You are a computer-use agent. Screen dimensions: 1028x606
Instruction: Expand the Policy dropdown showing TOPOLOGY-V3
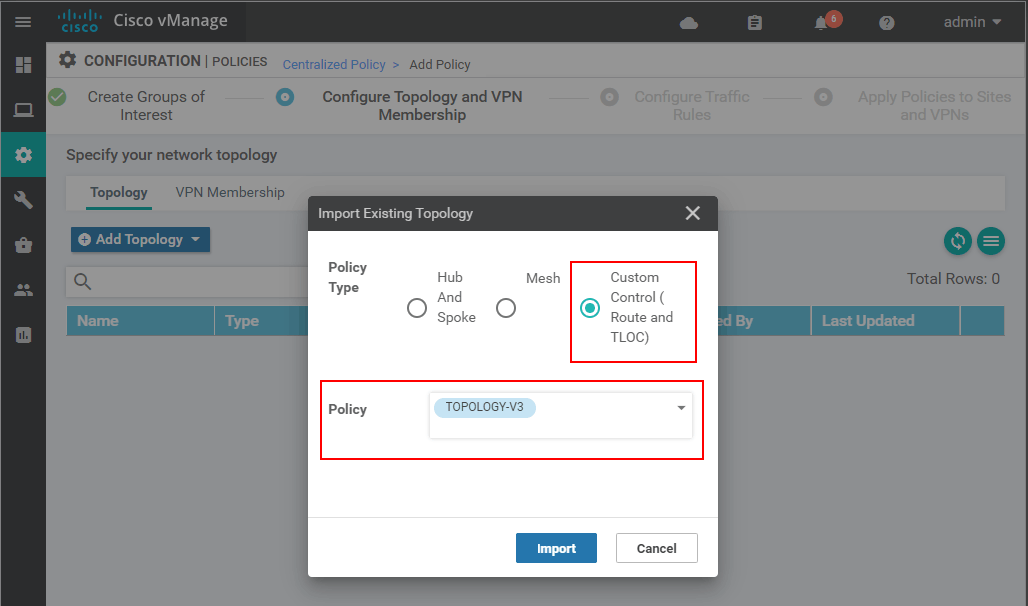tap(680, 408)
